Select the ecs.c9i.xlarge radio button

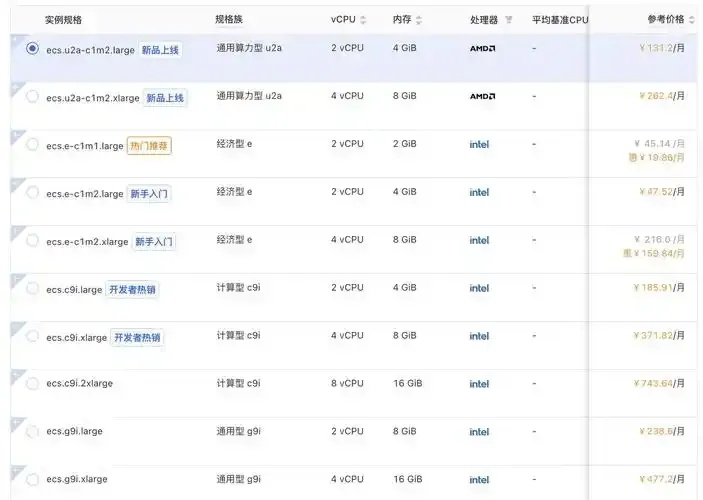[x=32, y=336]
